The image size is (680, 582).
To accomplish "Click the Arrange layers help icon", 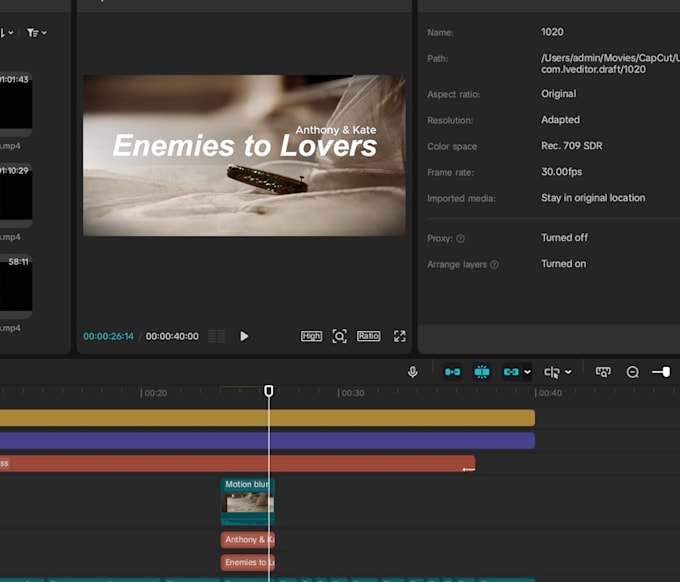I will tap(494, 265).
